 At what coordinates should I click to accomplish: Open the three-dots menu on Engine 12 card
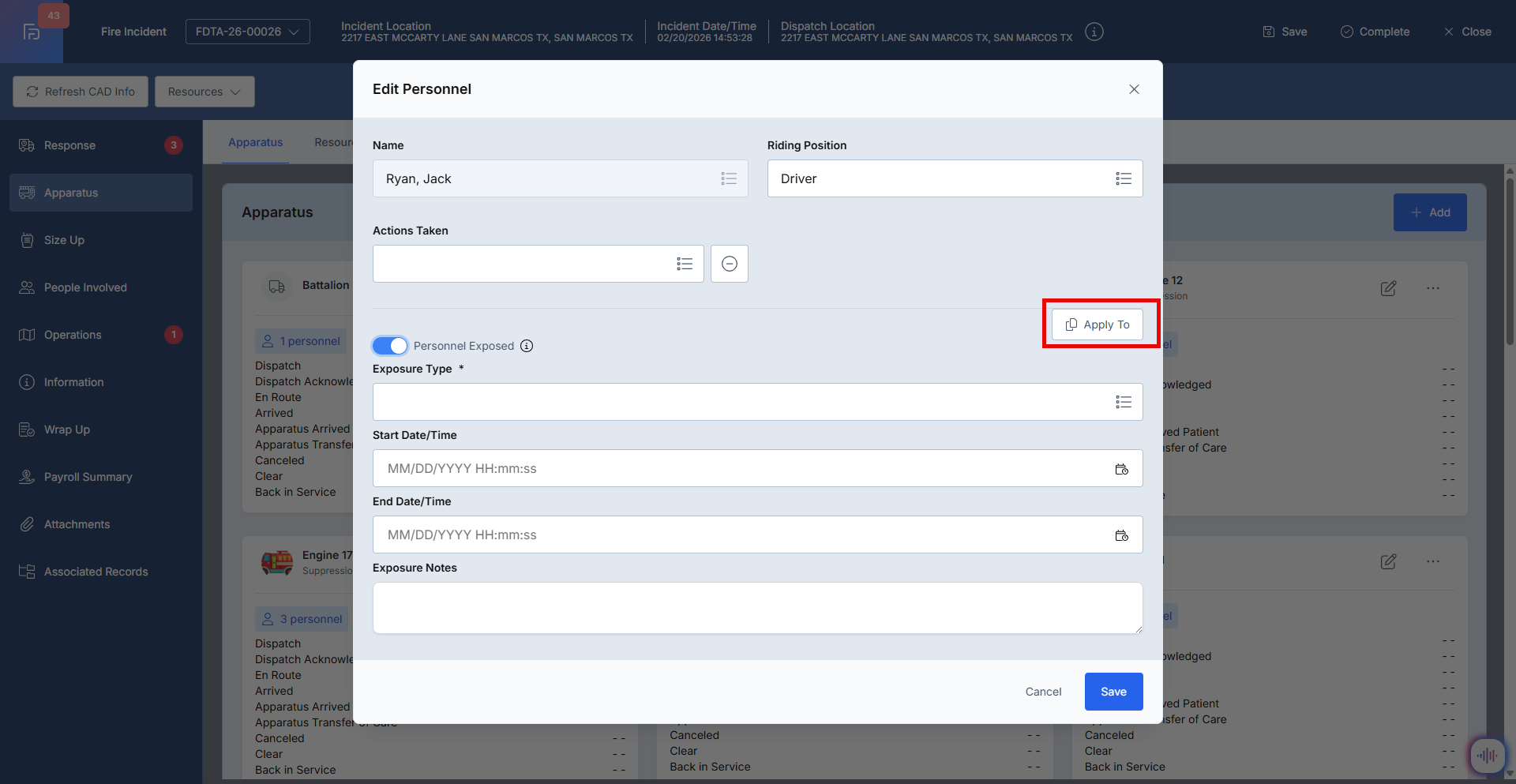tap(1432, 288)
